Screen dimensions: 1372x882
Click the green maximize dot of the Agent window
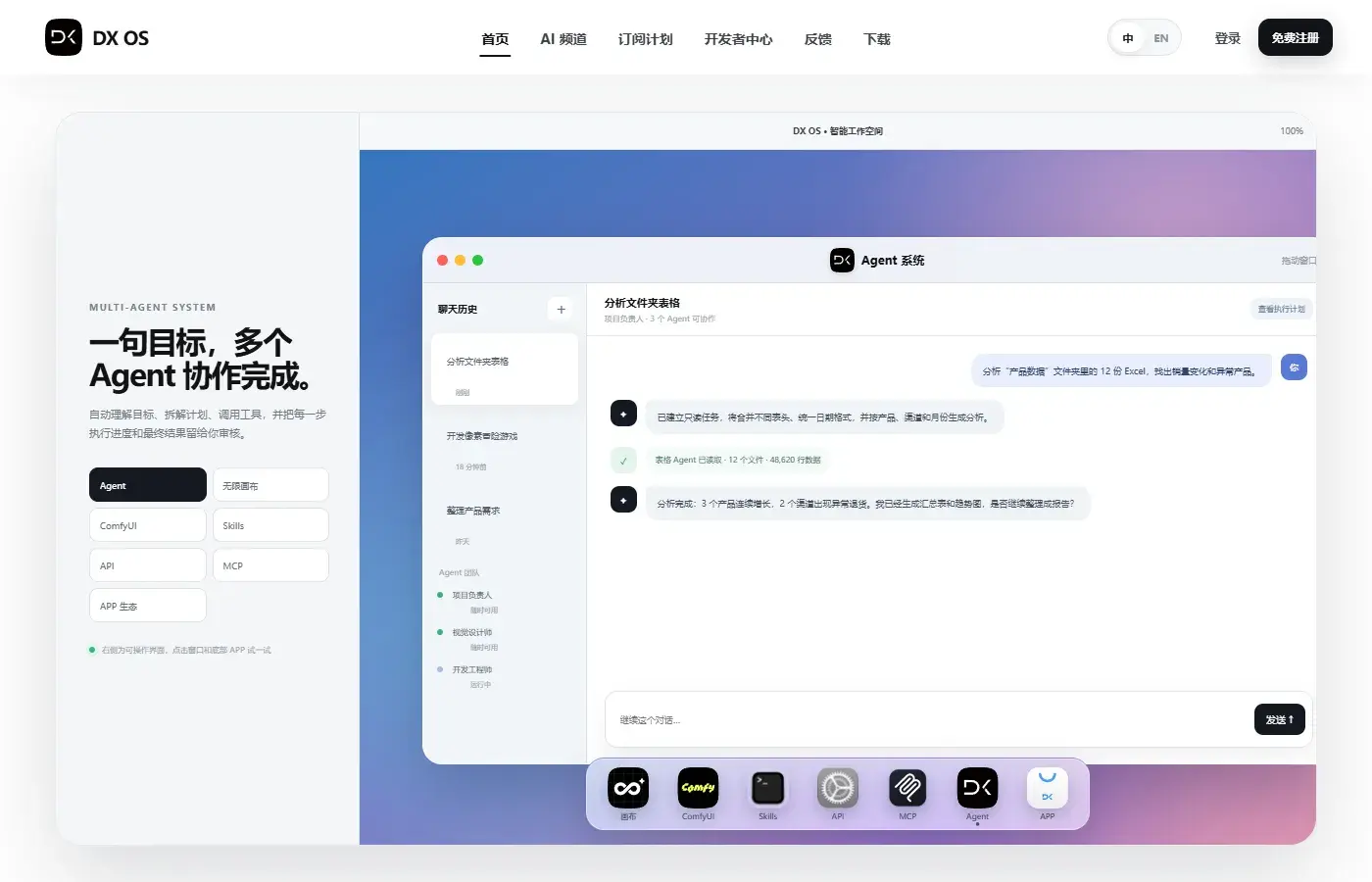(477, 260)
